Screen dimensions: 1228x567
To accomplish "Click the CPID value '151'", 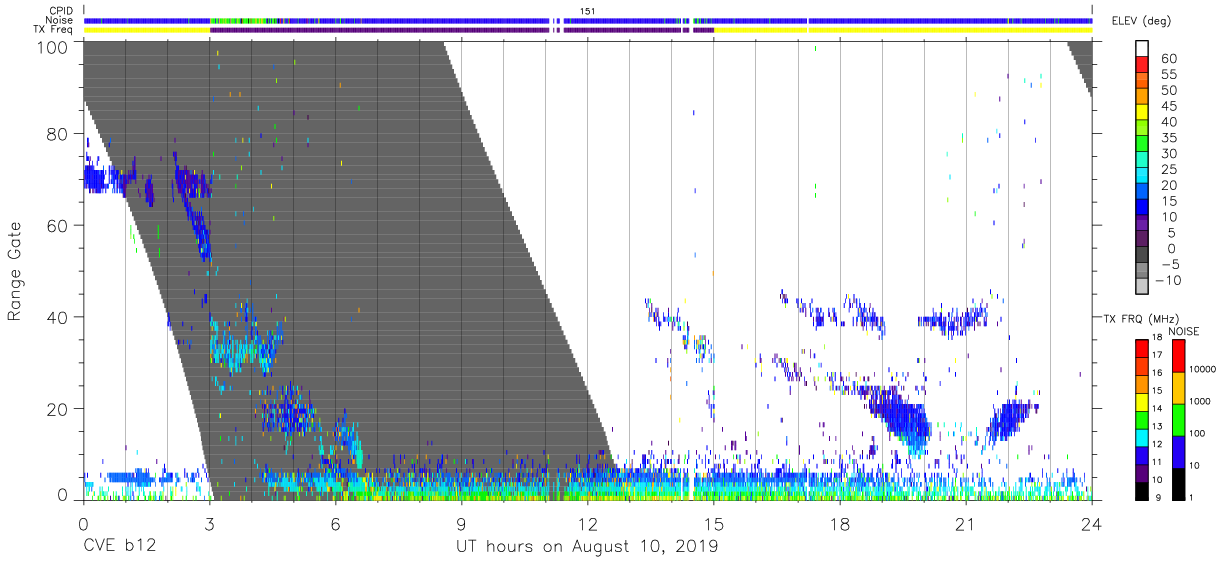I will coord(588,10).
